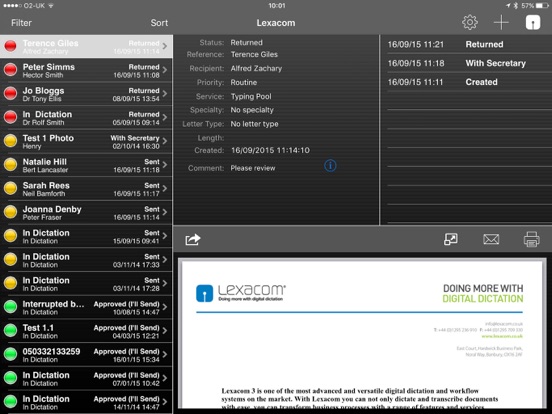552x414 pixels.
Task: Select the Joanna Denby dictation
Action: click(x=86, y=212)
